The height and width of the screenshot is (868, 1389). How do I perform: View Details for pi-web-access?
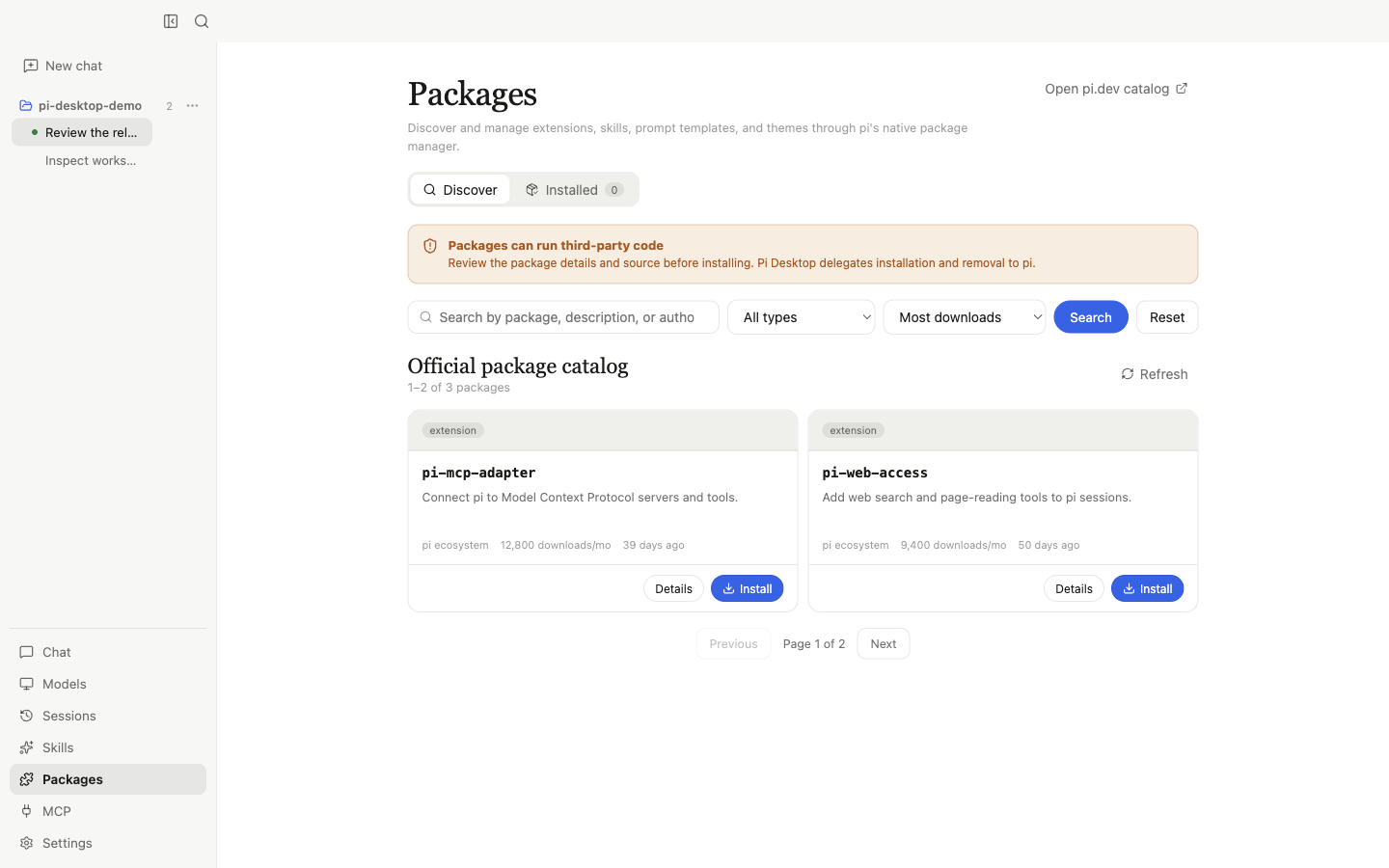(x=1074, y=588)
